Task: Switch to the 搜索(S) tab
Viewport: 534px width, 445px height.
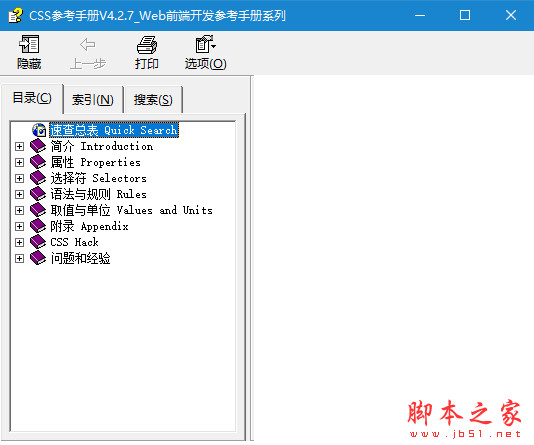Action: [153, 100]
